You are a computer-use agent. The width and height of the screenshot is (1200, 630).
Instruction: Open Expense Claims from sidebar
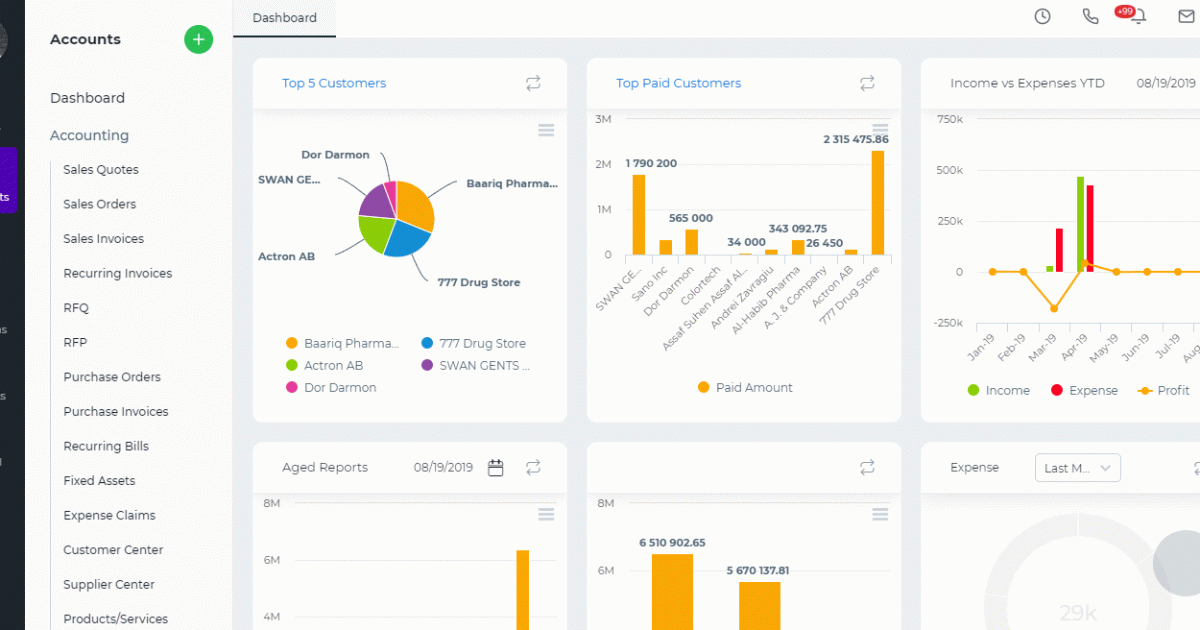coord(109,515)
